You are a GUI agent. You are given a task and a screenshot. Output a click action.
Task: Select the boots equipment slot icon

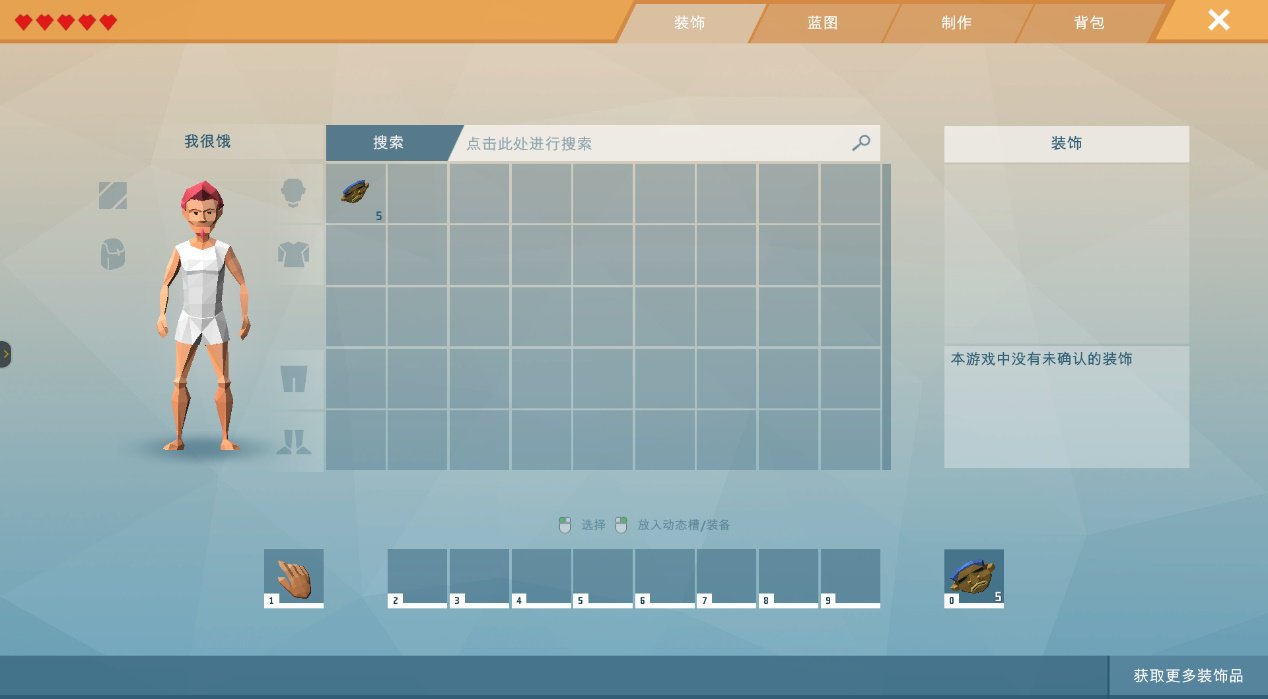pyautogui.click(x=293, y=441)
